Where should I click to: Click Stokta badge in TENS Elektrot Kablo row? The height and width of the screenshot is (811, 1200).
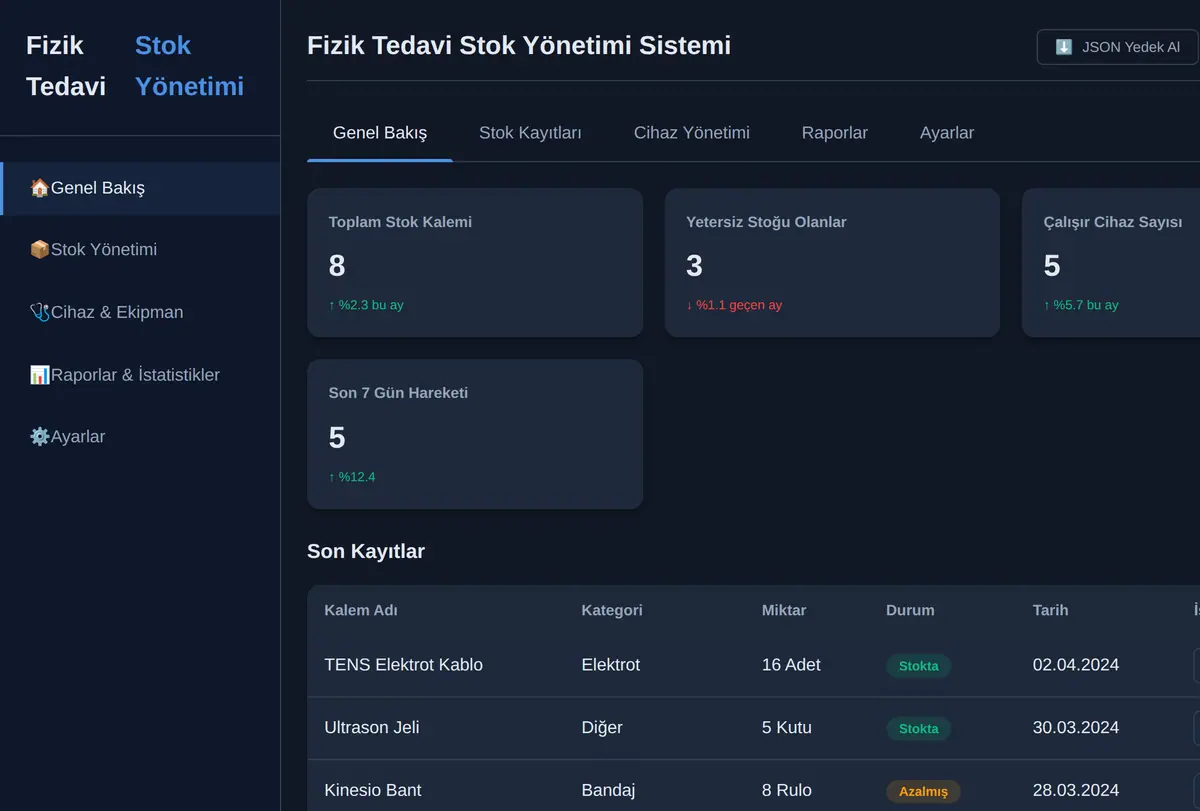click(x=918, y=666)
